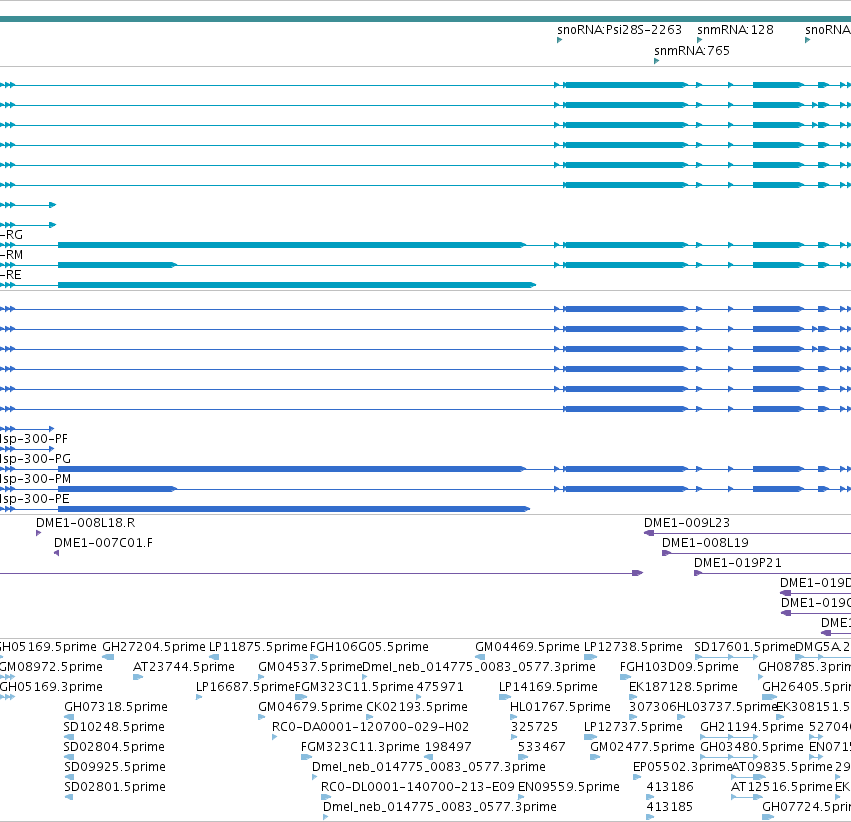
Task: Select the LP14169.5prime EST label
Action: [548, 687]
